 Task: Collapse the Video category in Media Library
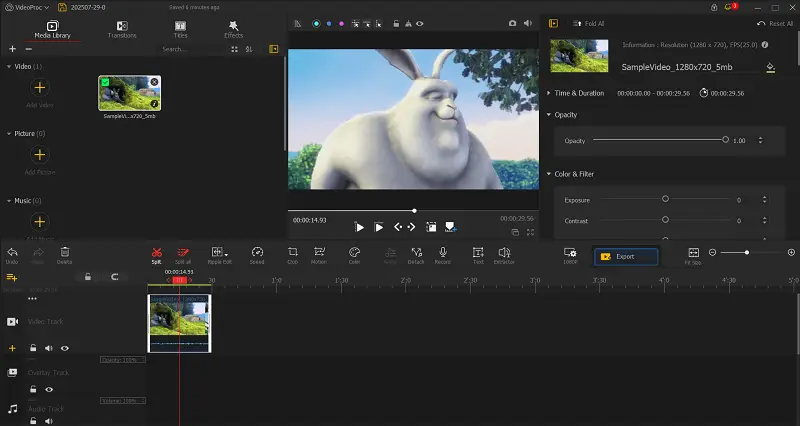click(9, 66)
